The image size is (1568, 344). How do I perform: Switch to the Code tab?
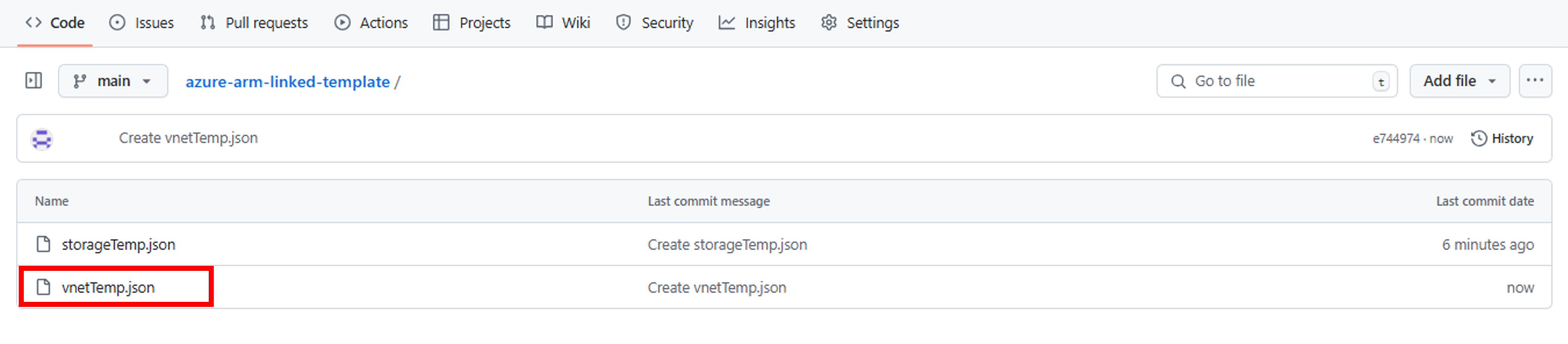point(56,22)
